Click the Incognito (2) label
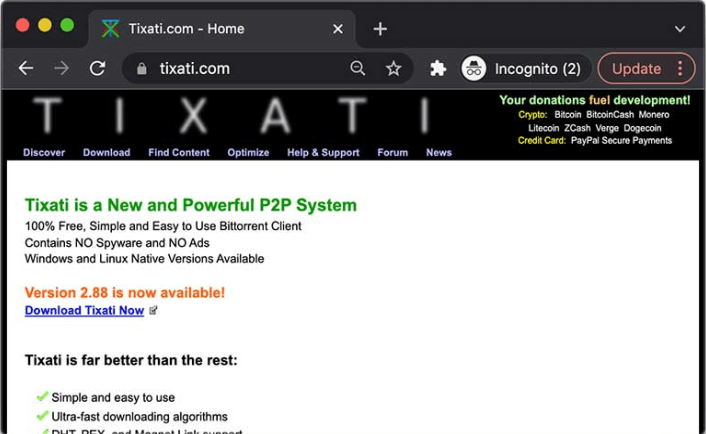 pos(538,69)
